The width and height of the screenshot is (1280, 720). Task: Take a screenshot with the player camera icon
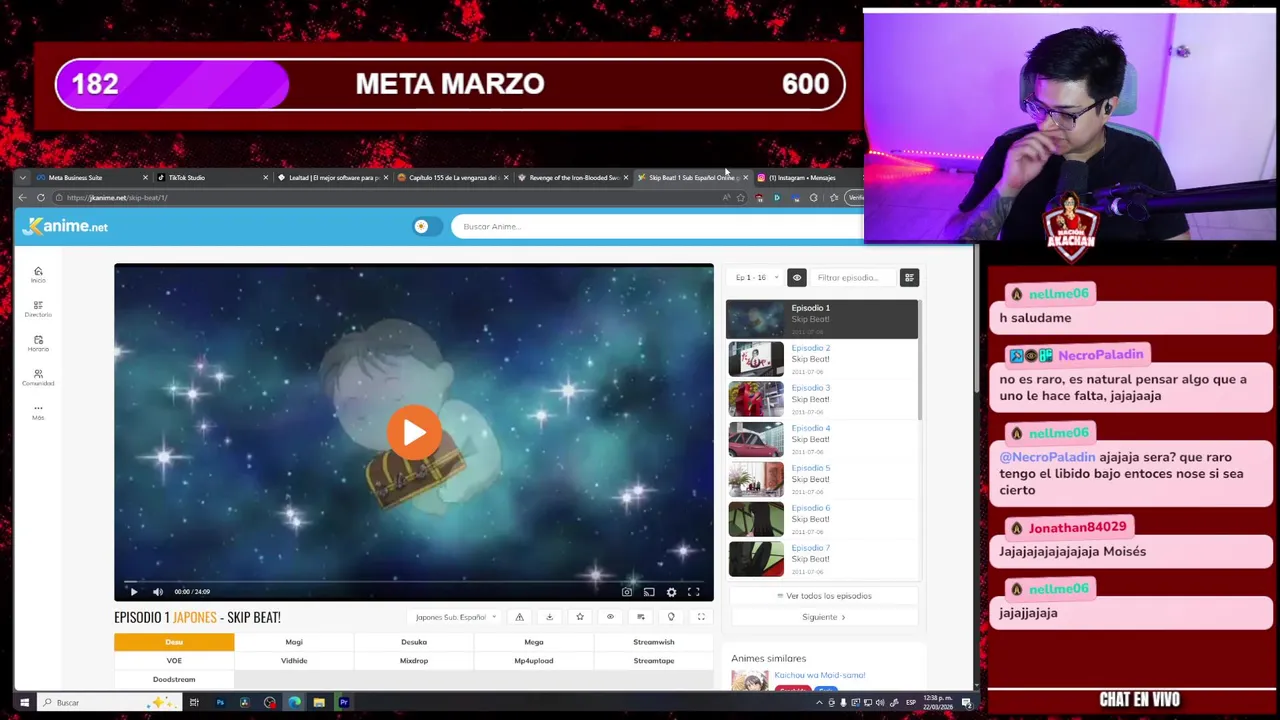tap(627, 592)
